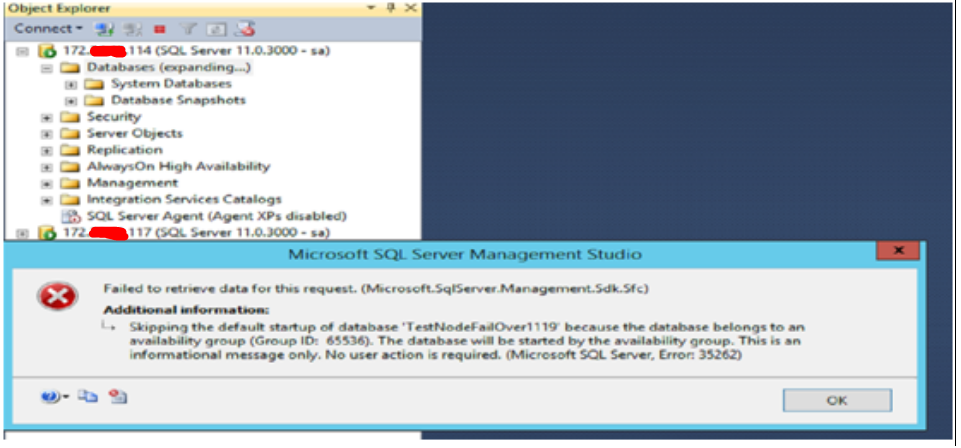Click the Management folder icon
The image size is (961, 448).
point(70,184)
